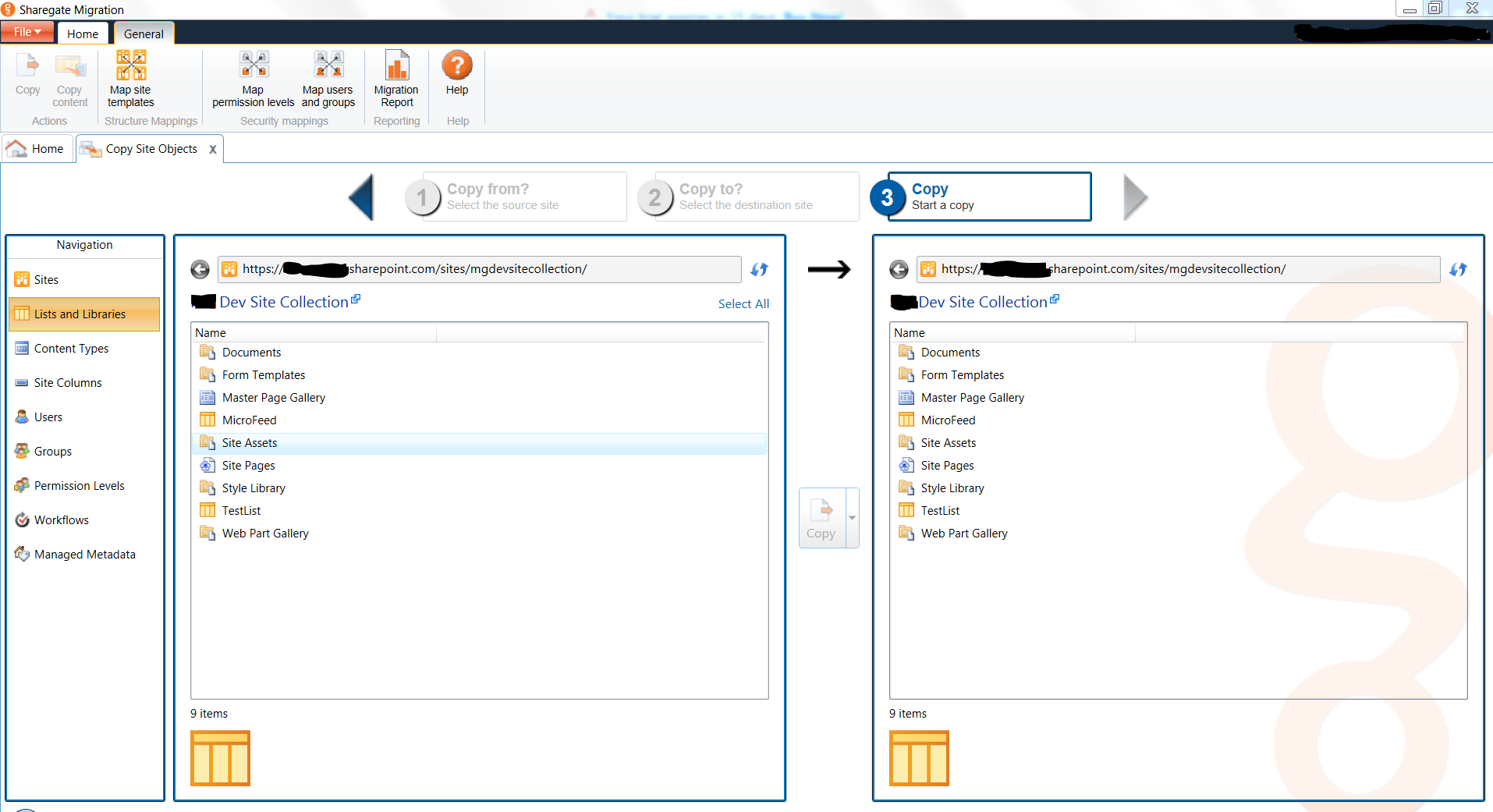The width and height of the screenshot is (1493, 812).
Task: Go to next wizard step arrow
Action: (x=1136, y=197)
